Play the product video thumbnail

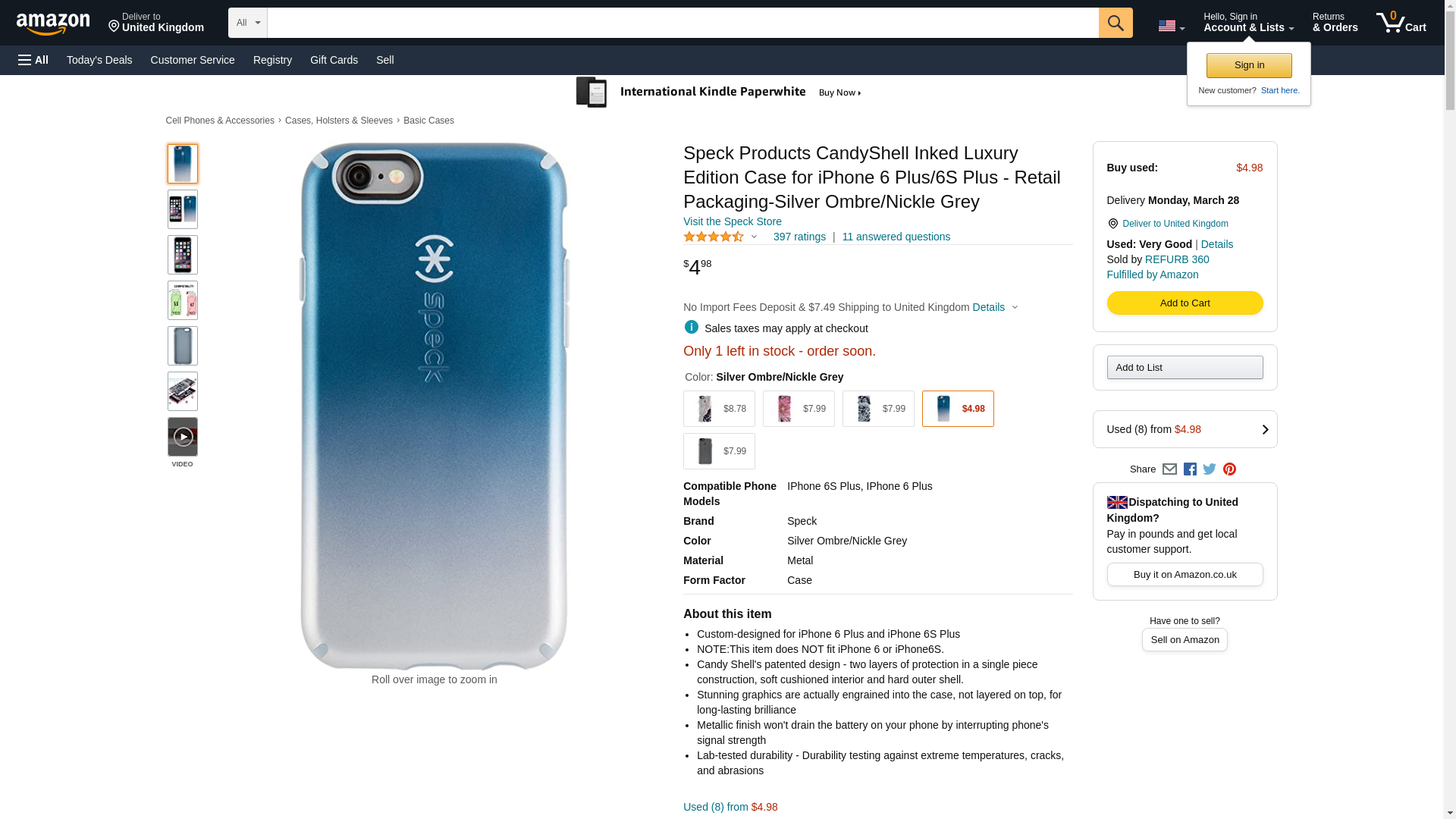pyautogui.click(x=183, y=438)
